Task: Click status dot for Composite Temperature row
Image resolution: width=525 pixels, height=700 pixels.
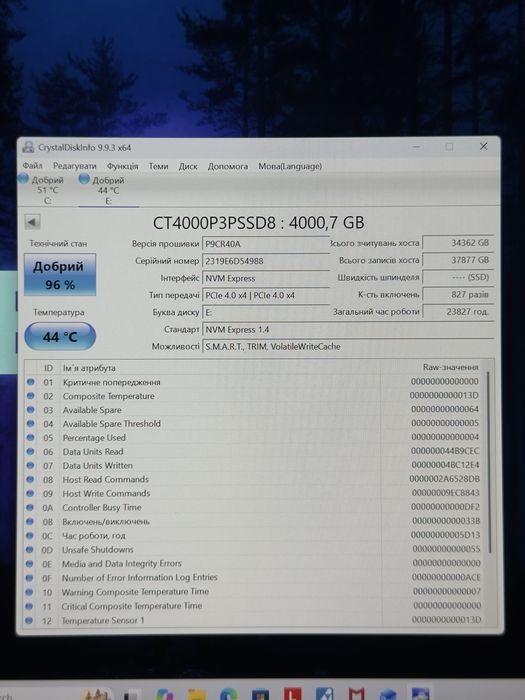Action: pos(30,396)
